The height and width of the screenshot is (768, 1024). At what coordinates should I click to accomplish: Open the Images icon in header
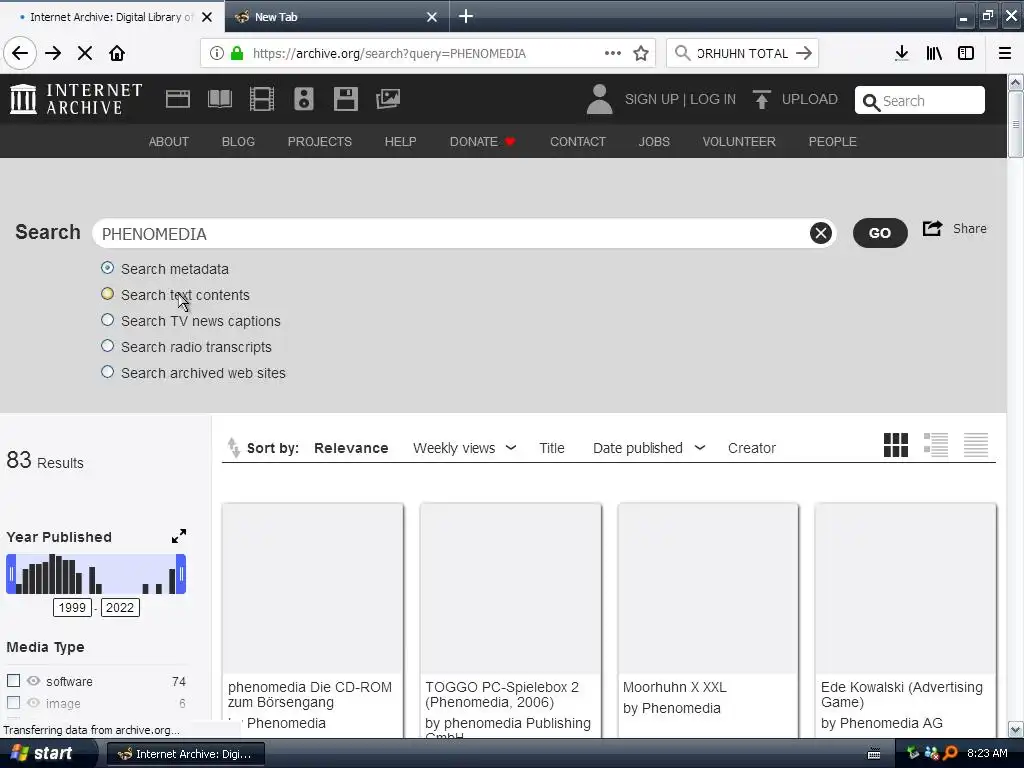[x=388, y=99]
